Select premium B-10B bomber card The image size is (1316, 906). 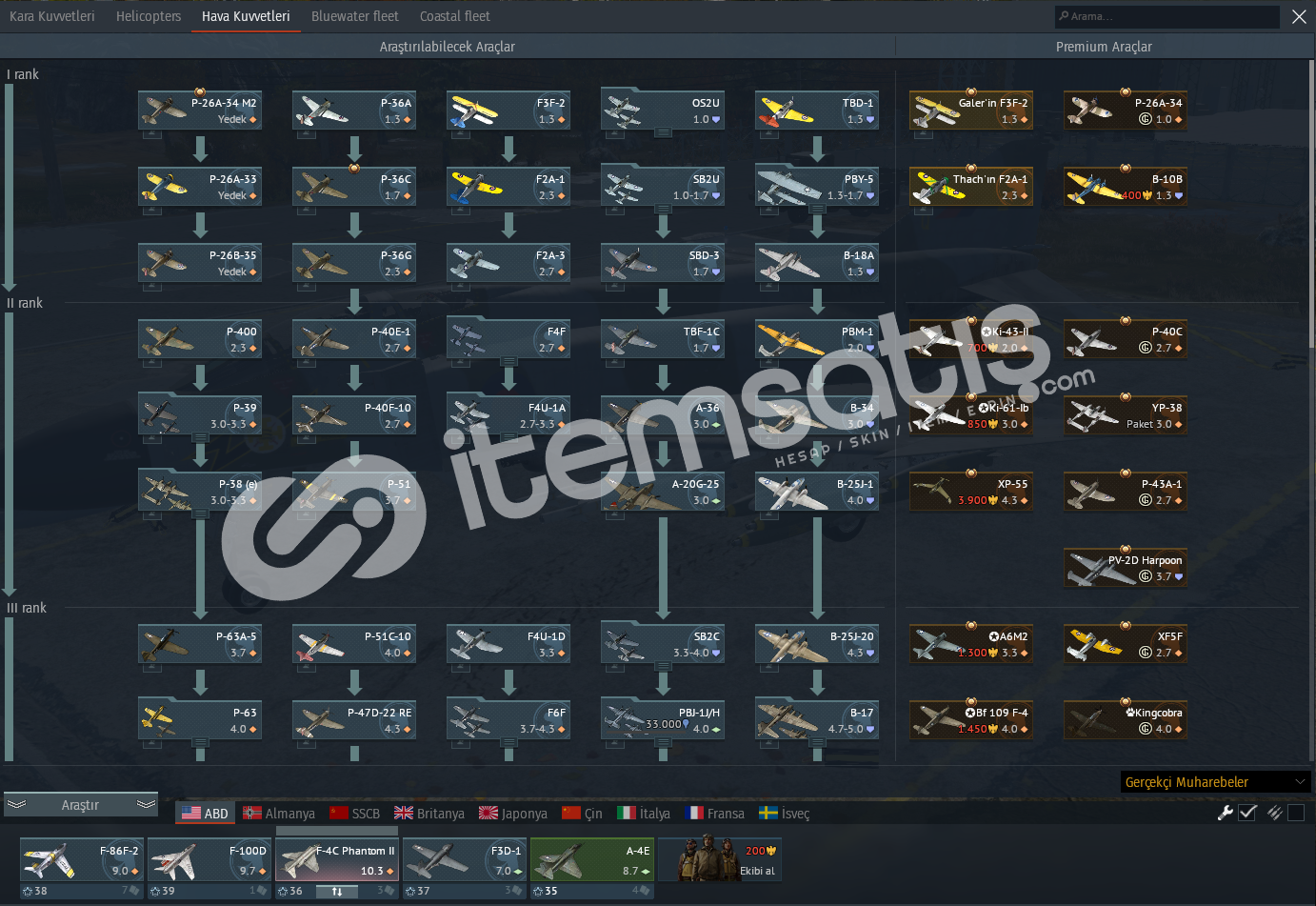tap(1126, 187)
